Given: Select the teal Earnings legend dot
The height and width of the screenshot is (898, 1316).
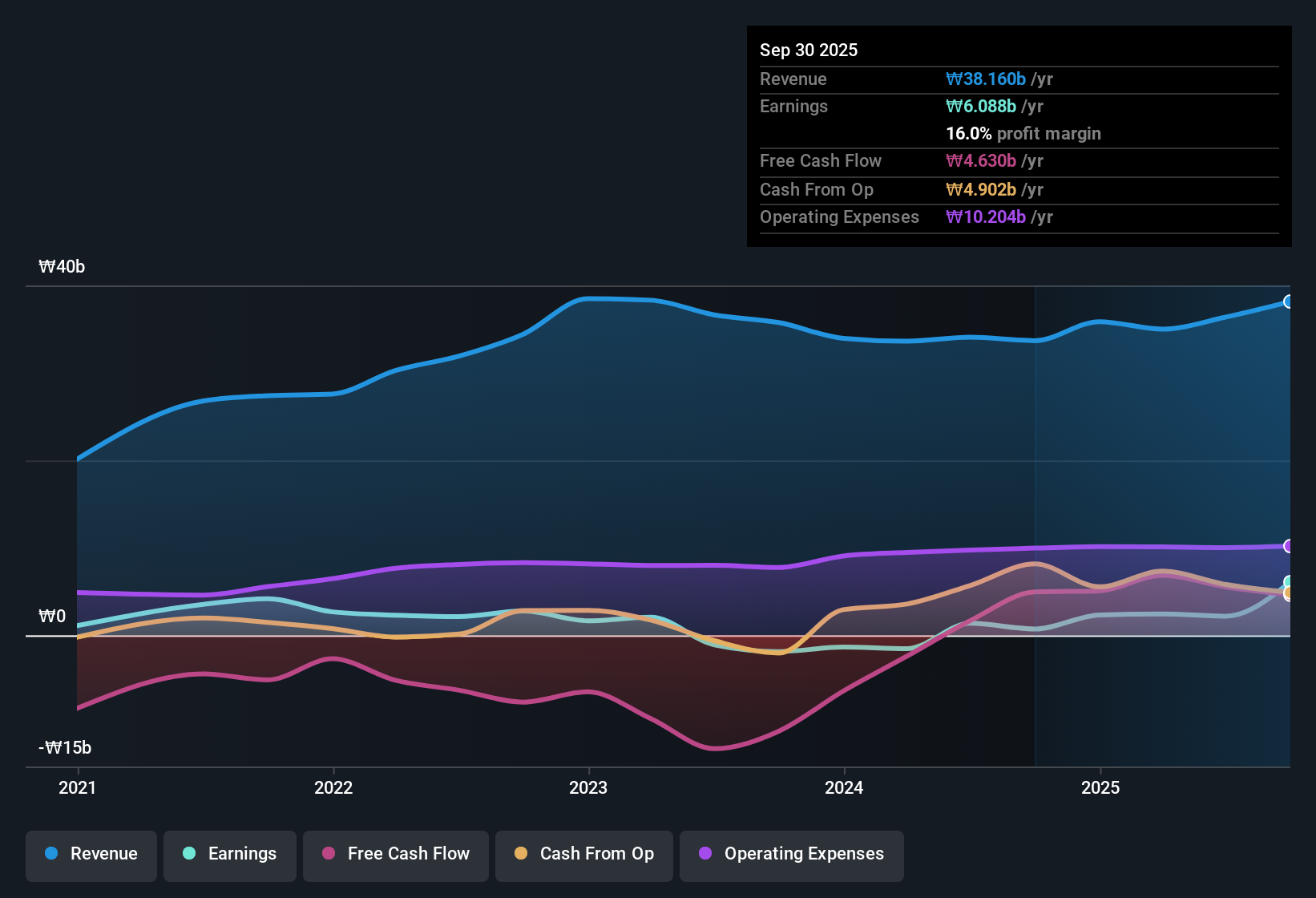Looking at the screenshot, I should [189, 854].
